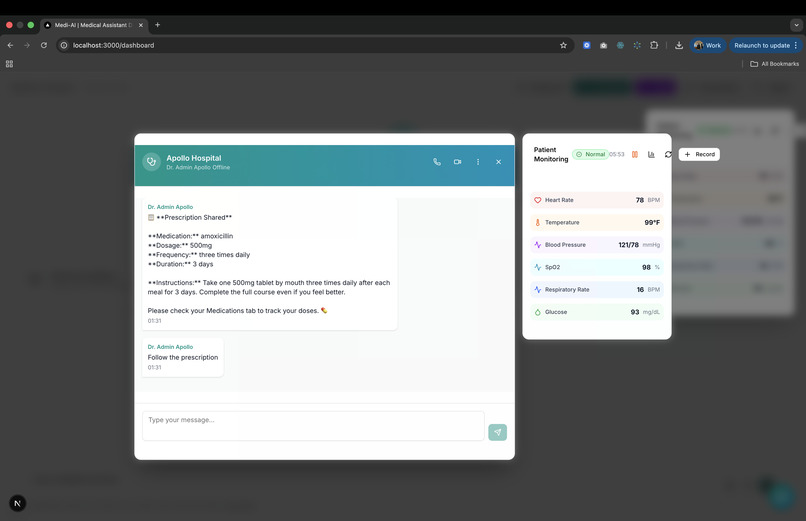Screen dimensions: 806x521
Task: Focus the Type your message input field
Action: click(x=313, y=425)
